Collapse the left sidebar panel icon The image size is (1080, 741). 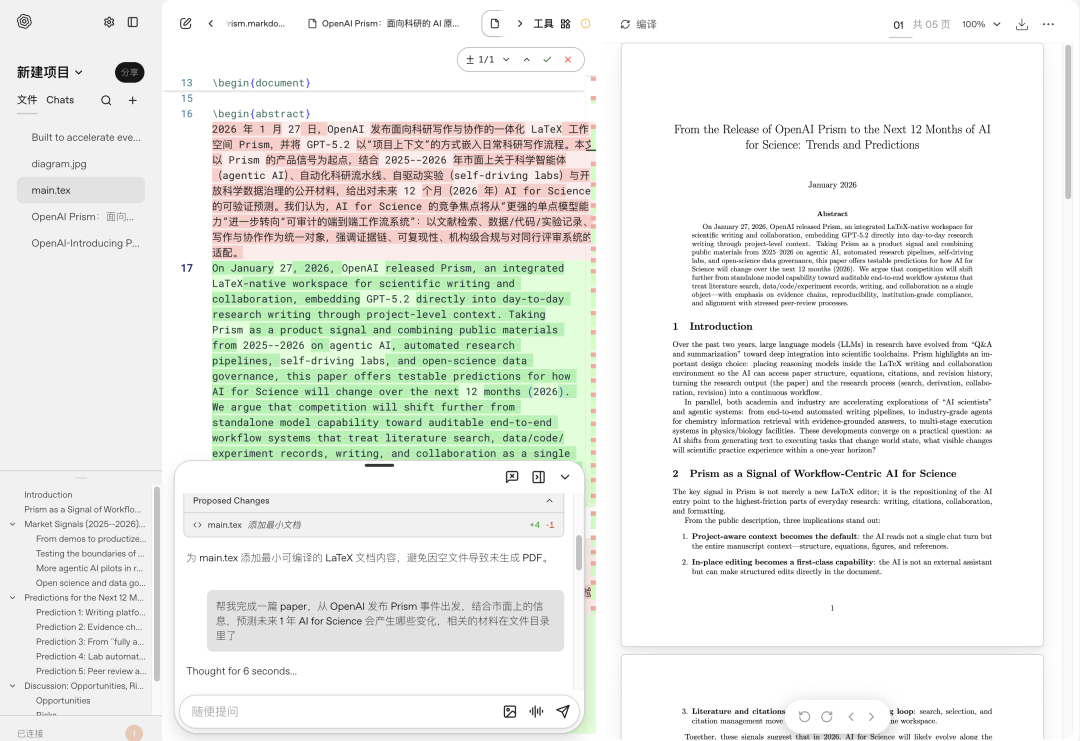[133, 22]
